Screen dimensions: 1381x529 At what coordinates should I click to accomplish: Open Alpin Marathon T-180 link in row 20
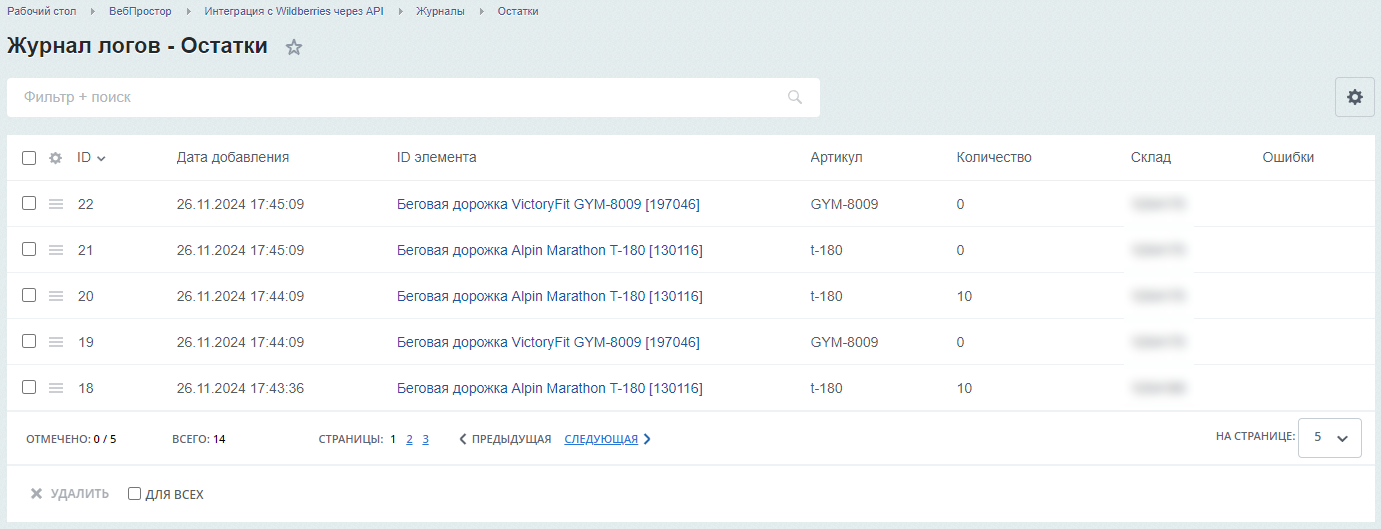click(x=550, y=296)
